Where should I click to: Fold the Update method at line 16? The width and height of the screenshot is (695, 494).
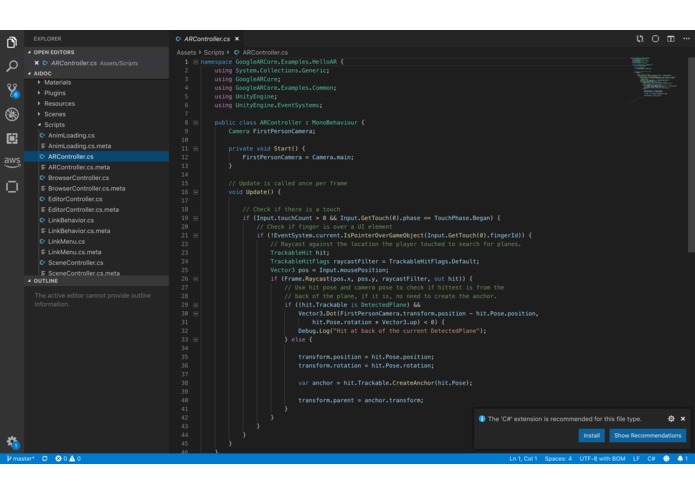pyautogui.click(x=195, y=192)
